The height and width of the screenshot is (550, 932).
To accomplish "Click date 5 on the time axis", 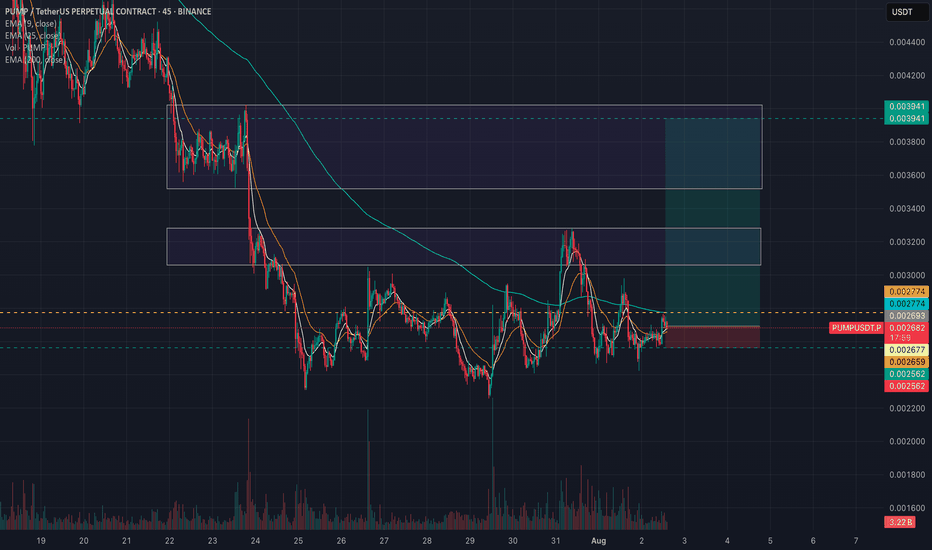I will 770,540.
